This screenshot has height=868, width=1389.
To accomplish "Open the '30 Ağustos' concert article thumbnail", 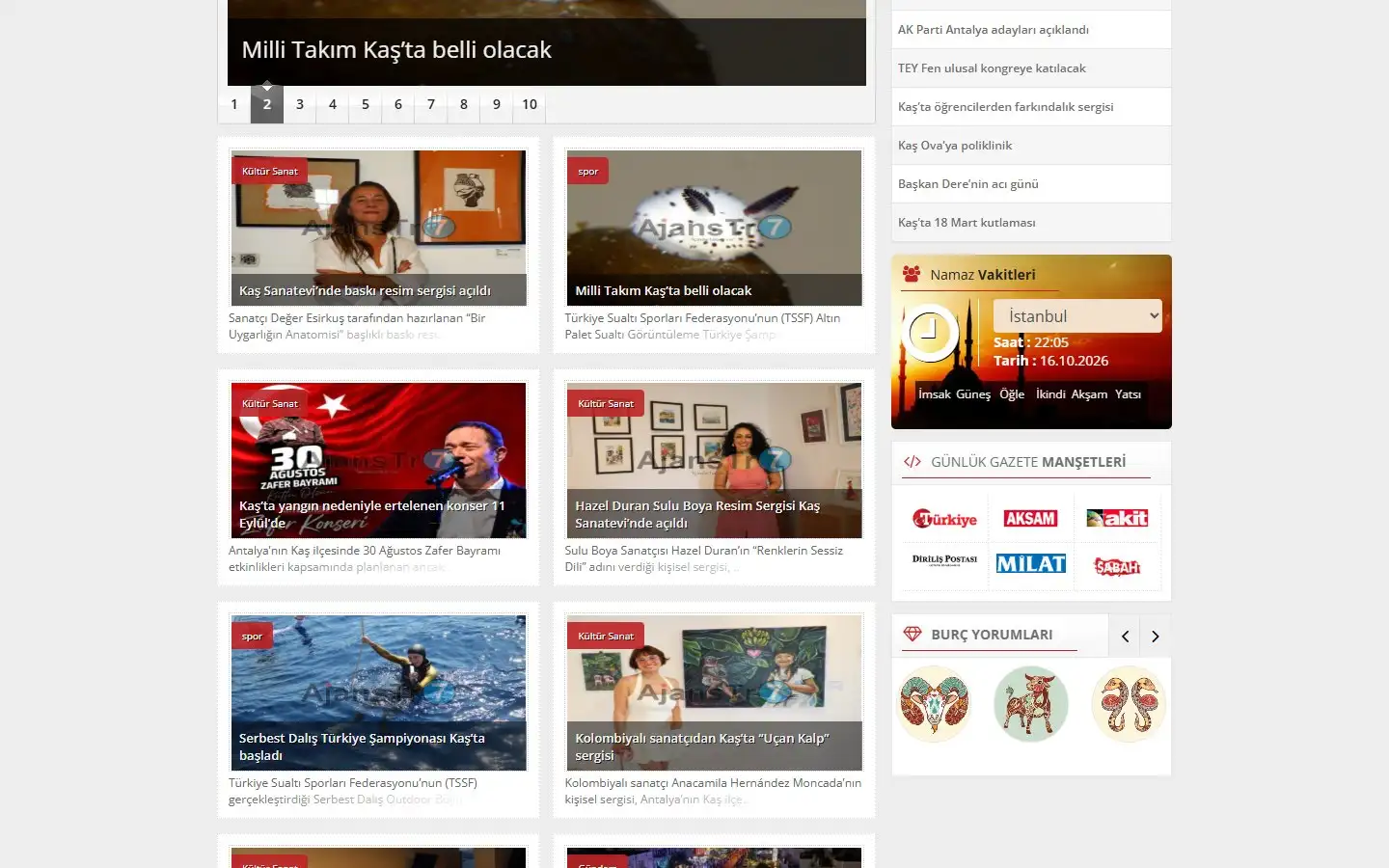I will tap(378, 460).
